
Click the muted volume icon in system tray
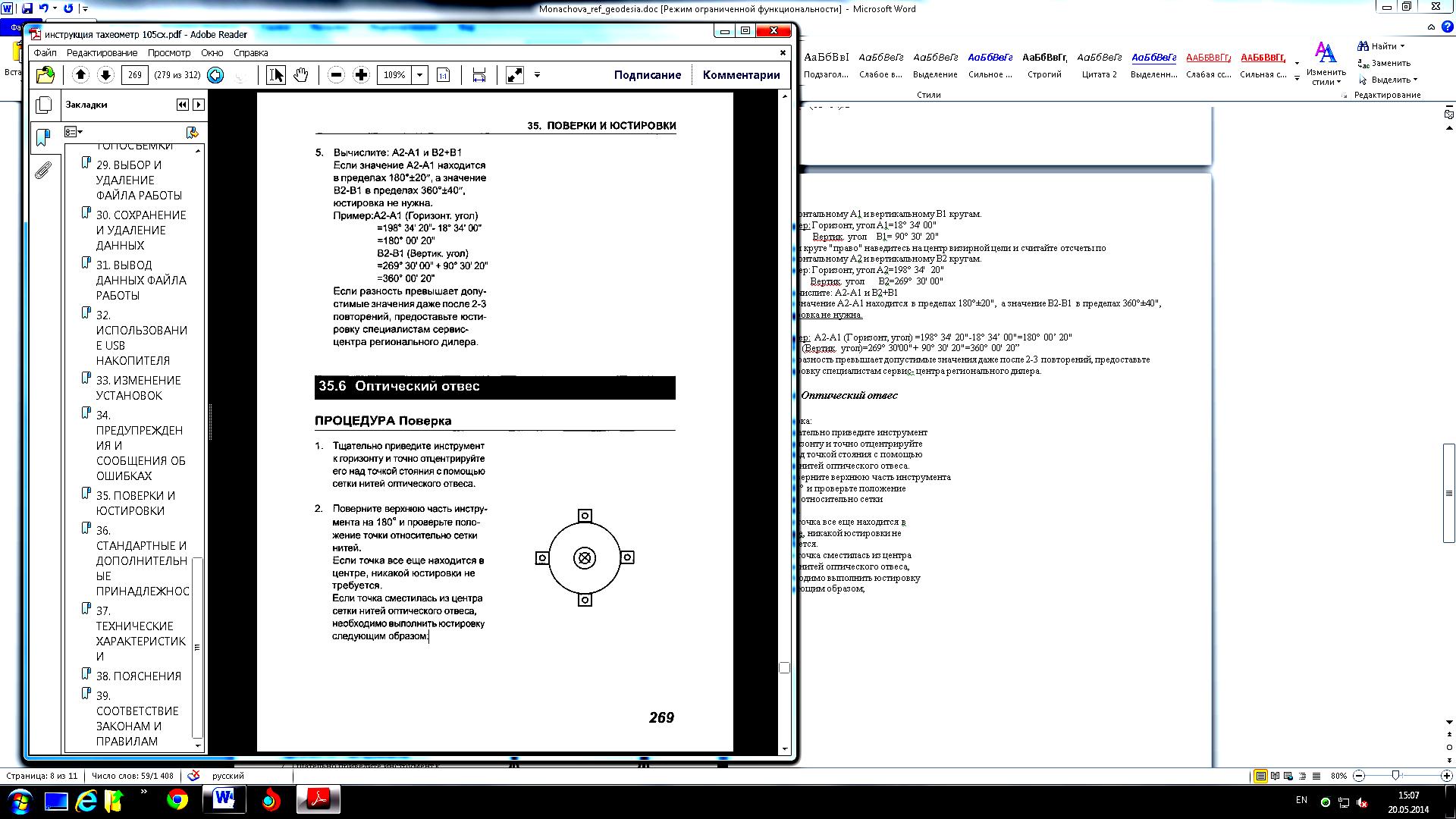(x=1362, y=802)
